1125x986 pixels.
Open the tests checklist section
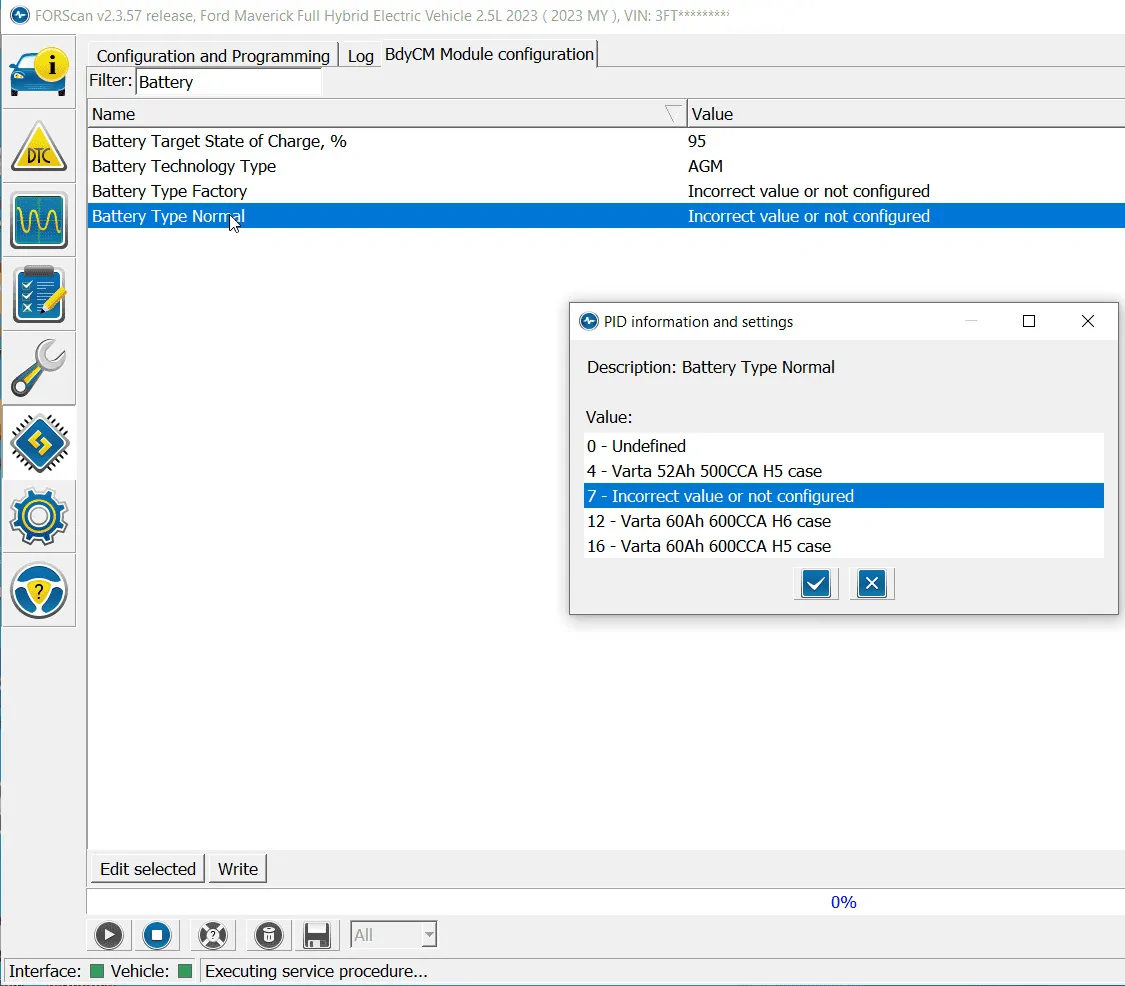39,294
